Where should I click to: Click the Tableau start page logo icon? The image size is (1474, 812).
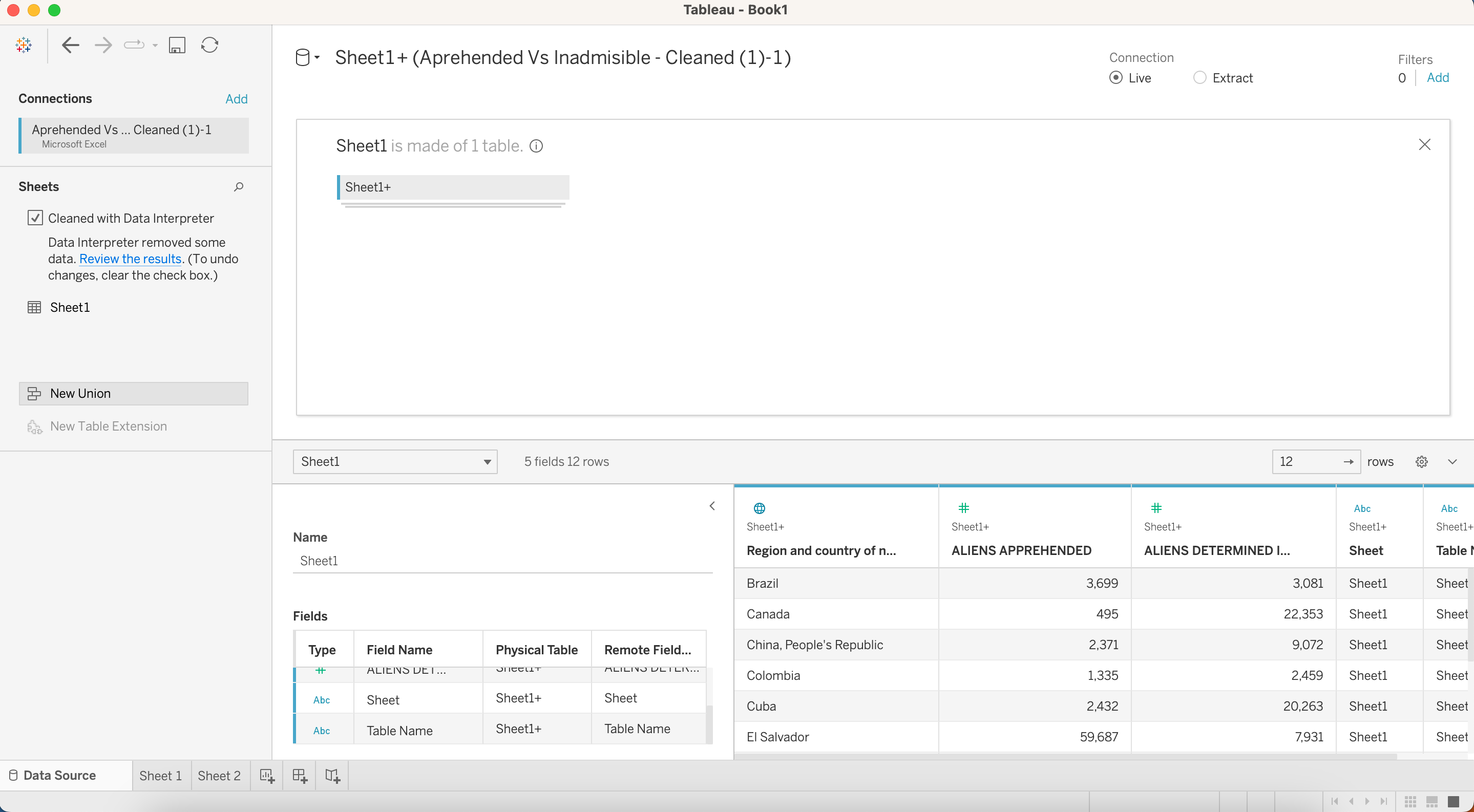[x=24, y=45]
